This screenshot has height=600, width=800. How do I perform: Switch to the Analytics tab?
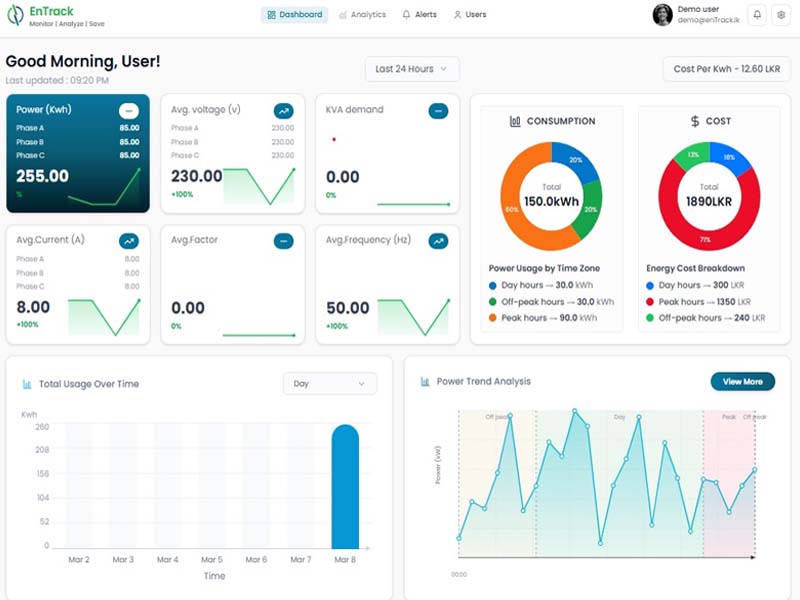tap(362, 15)
